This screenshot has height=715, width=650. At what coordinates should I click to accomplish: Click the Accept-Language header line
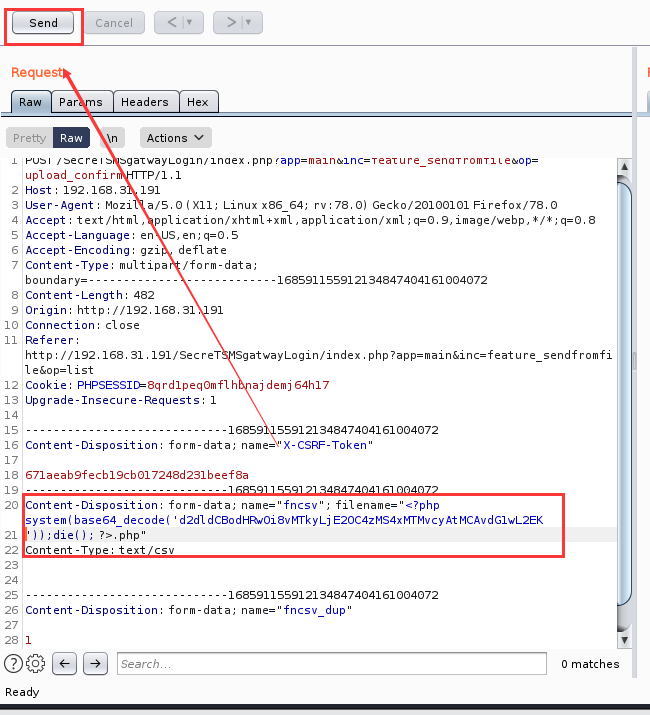[132, 235]
